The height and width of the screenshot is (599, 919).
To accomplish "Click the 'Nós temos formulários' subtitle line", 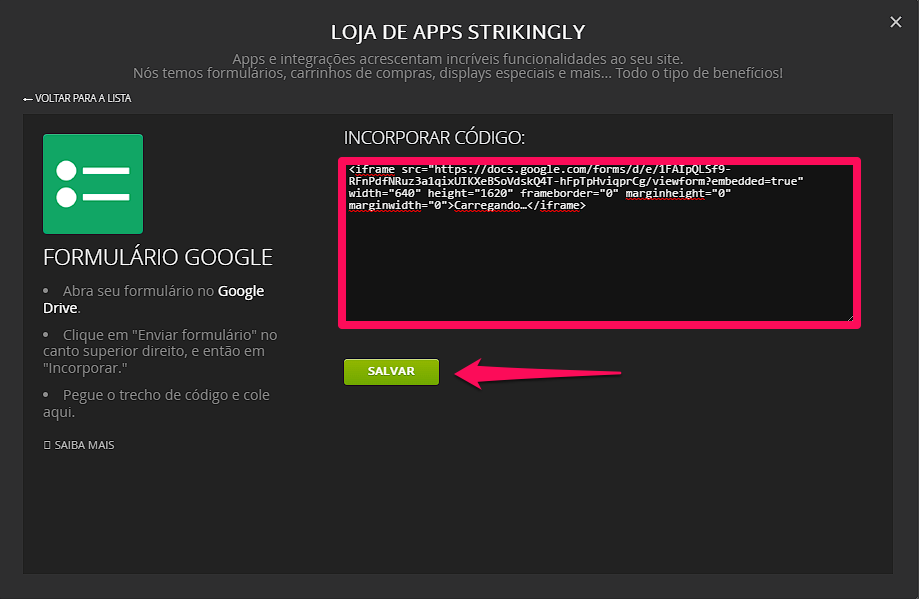I will 458,73.
